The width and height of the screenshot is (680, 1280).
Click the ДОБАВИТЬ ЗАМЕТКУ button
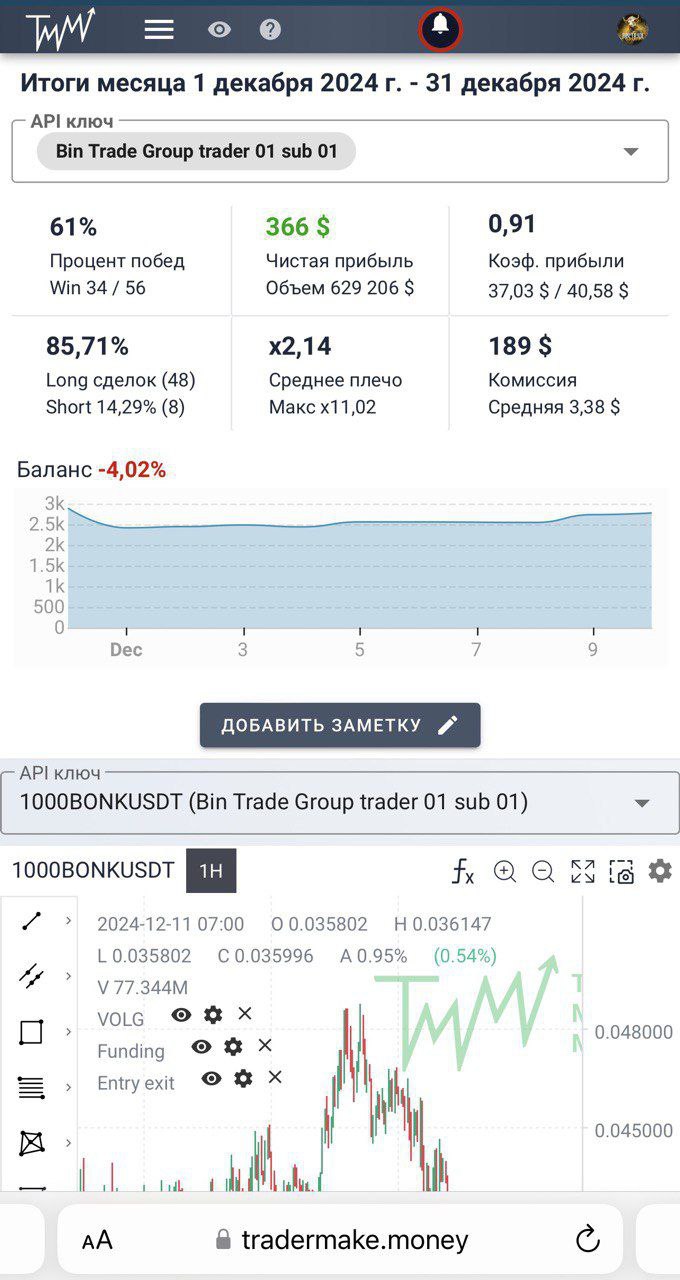(340, 725)
